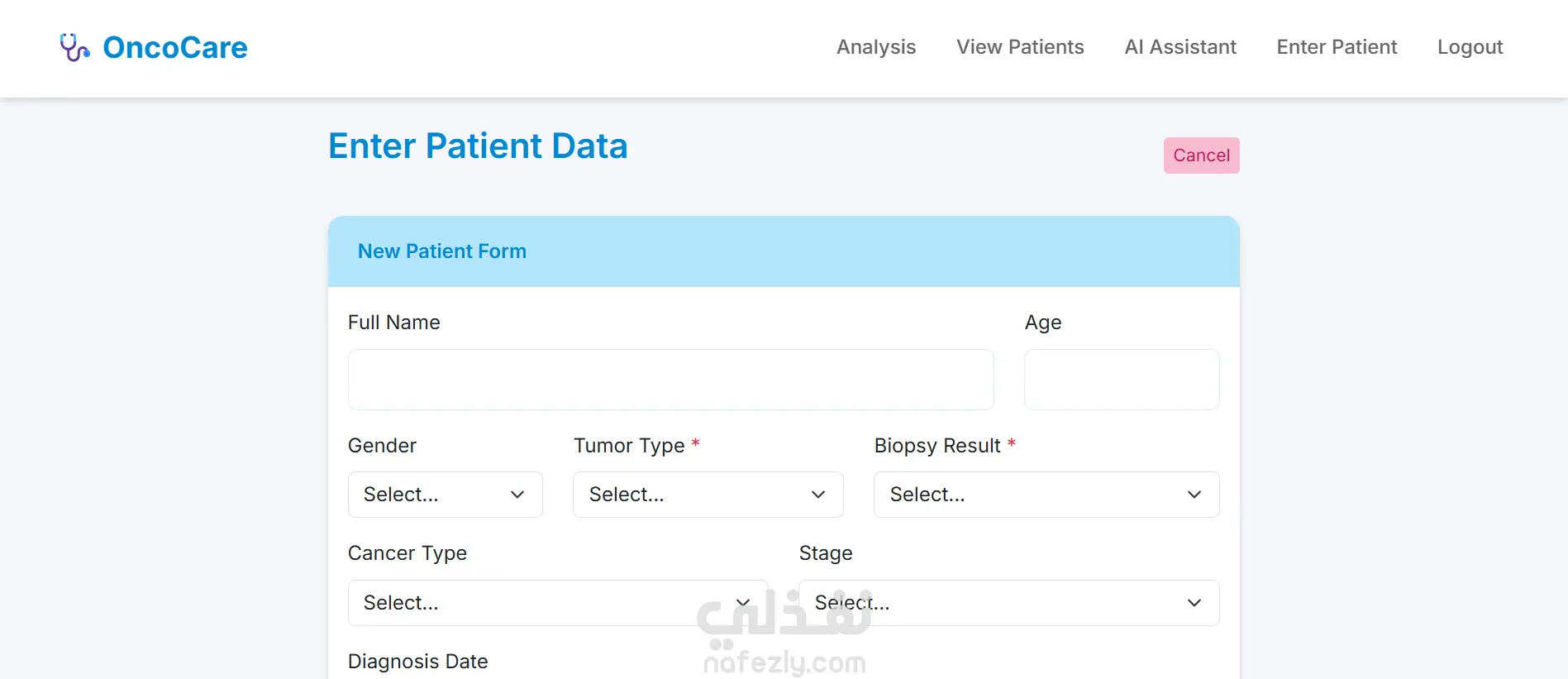
Task: Click the chevron arrow in Stage select
Action: coord(1194,603)
